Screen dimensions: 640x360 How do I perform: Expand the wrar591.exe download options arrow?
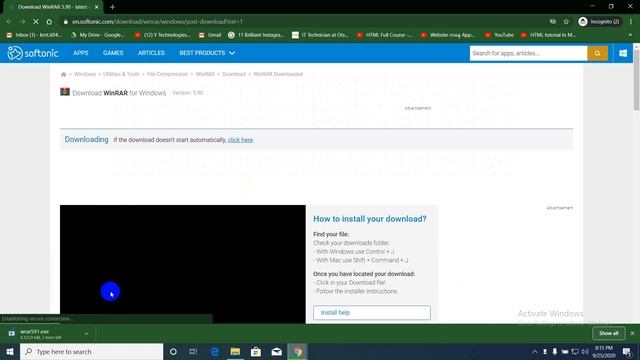pyautogui.click(x=86, y=334)
